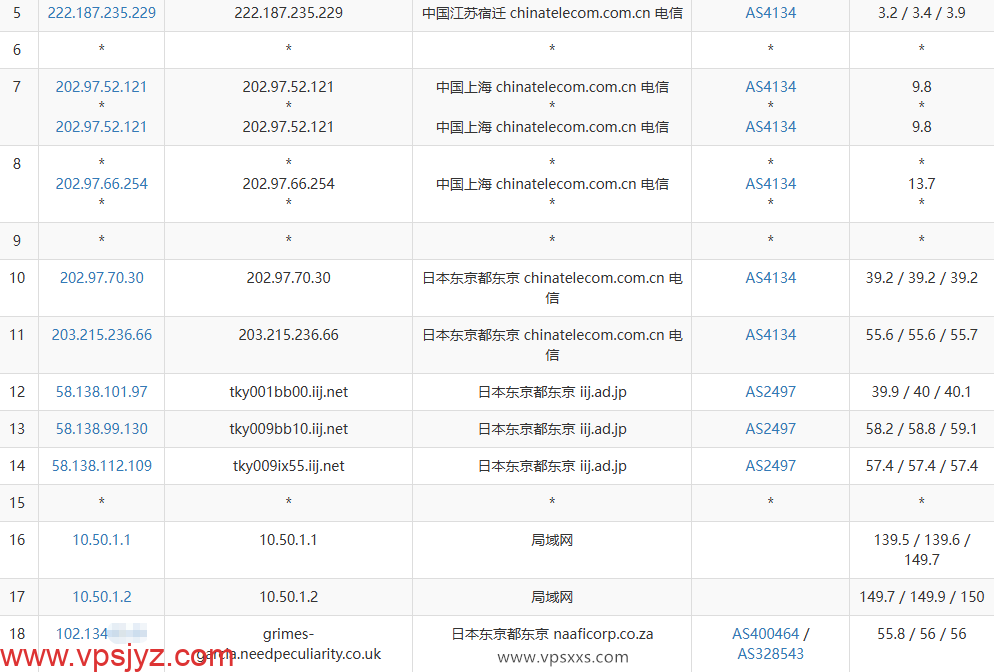Select IP 202.97.66.254 in hop 8
The height and width of the screenshot is (672, 994).
[x=101, y=183]
